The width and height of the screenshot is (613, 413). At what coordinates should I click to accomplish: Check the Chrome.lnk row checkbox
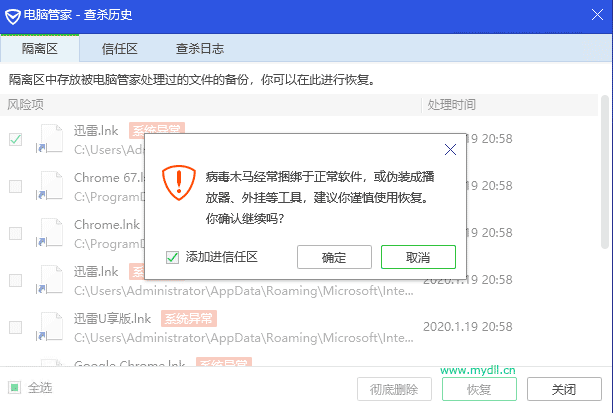16,233
